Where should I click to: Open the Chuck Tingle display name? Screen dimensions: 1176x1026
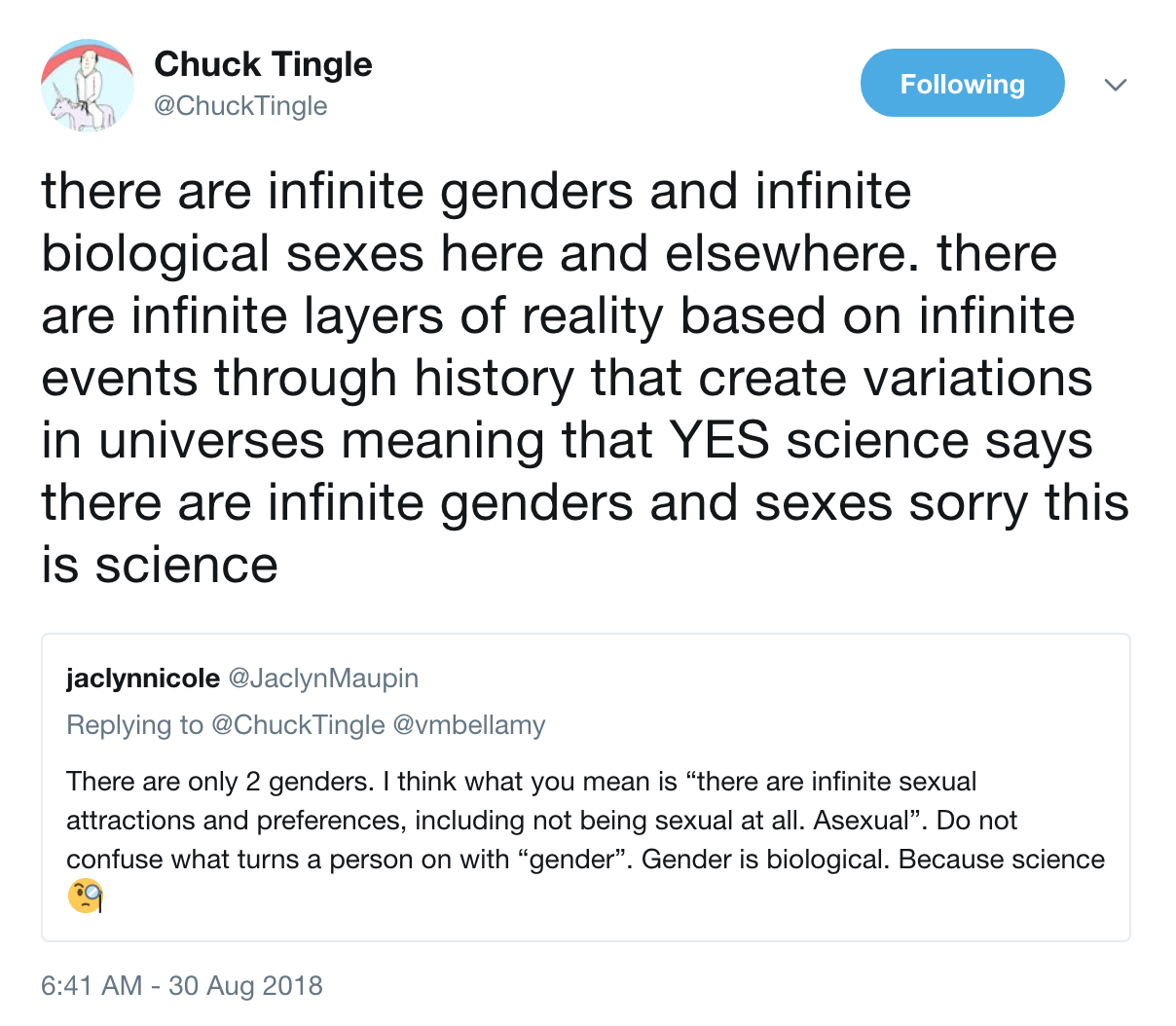(263, 64)
